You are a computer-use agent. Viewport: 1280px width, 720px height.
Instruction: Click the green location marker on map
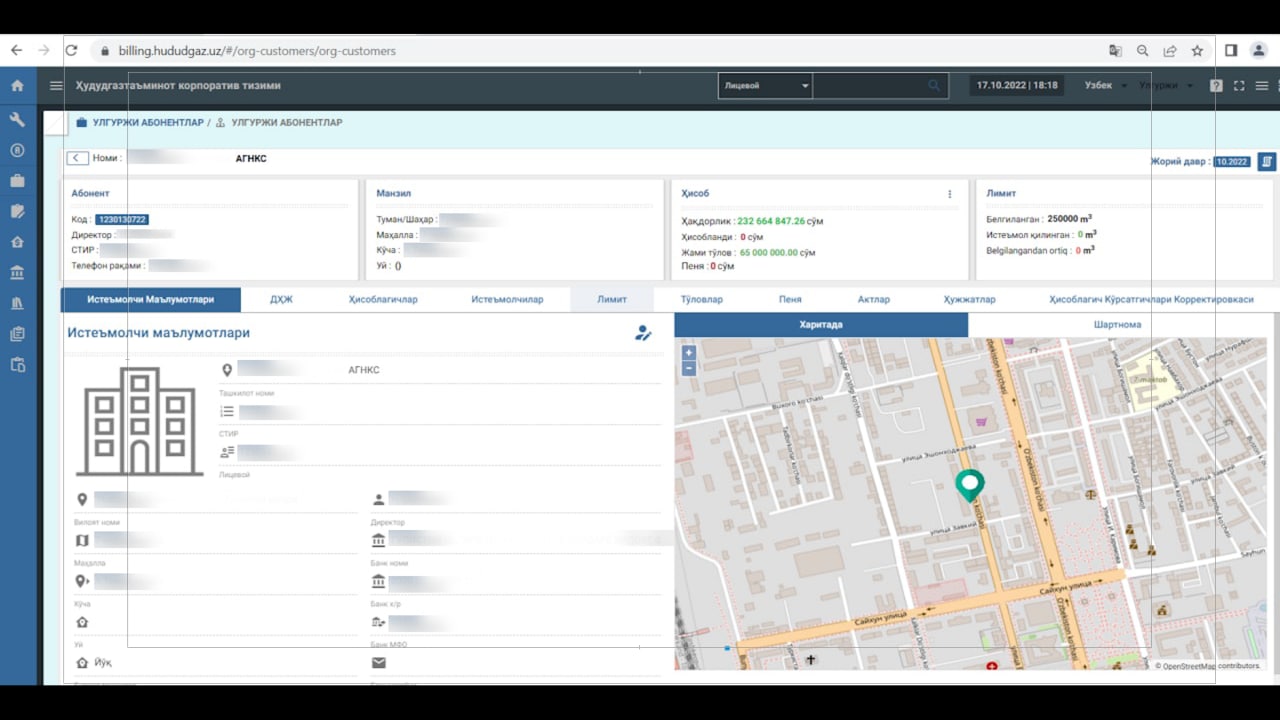tap(968, 485)
